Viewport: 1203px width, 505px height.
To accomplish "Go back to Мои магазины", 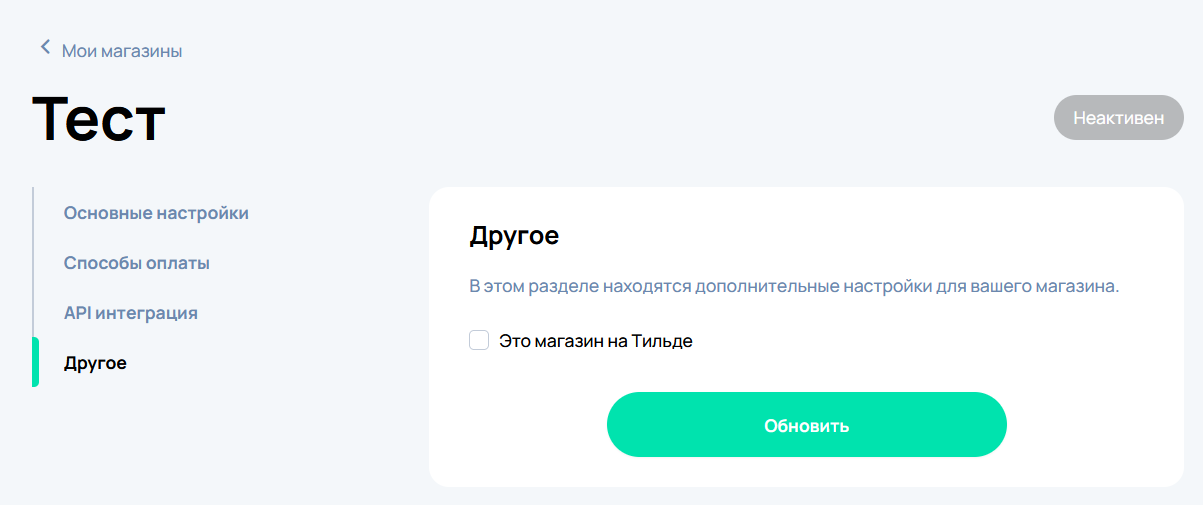I will 121,50.
